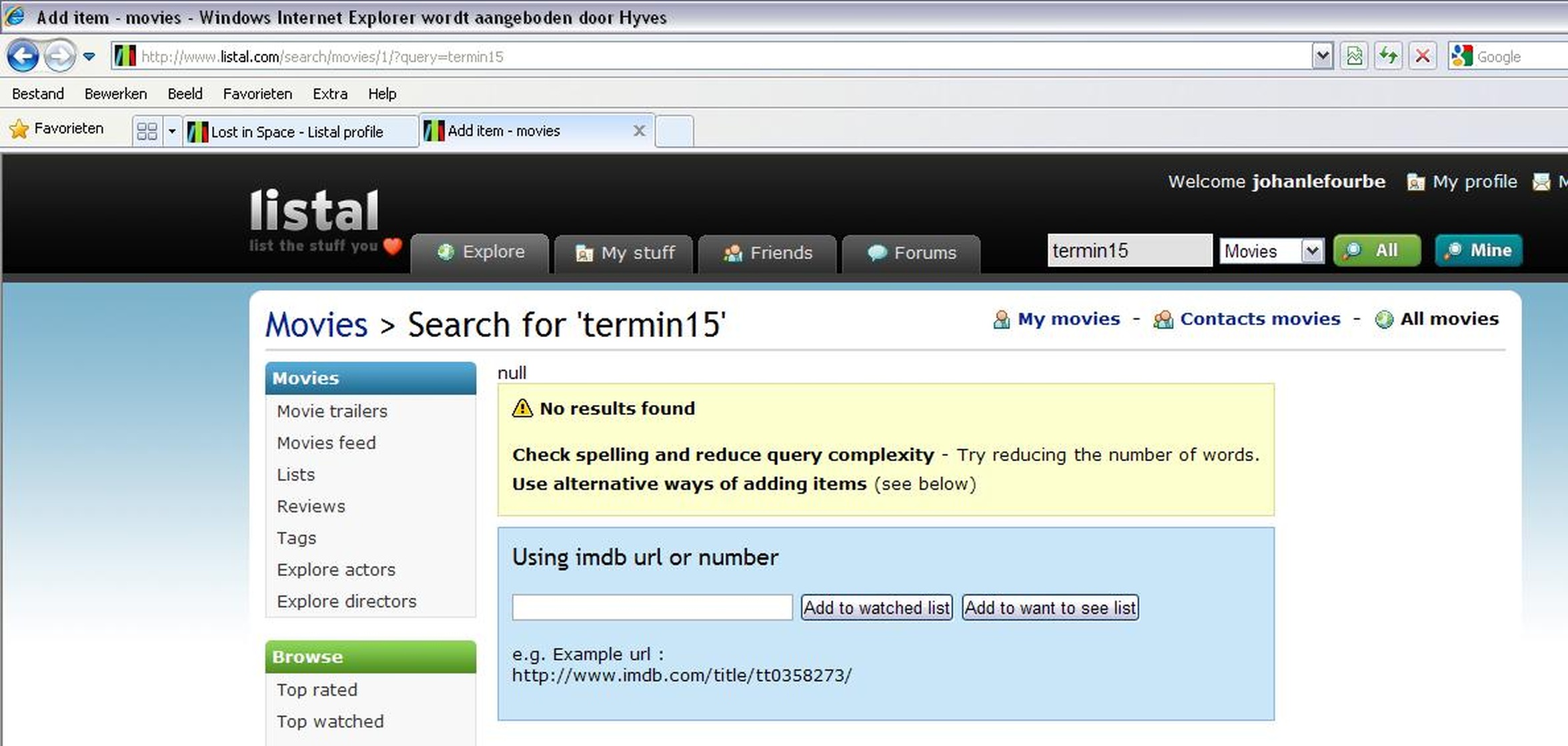The height and width of the screenshot is (746, 1568).
Task: Open the Contacts movies link
Action: pos(1260,319)
